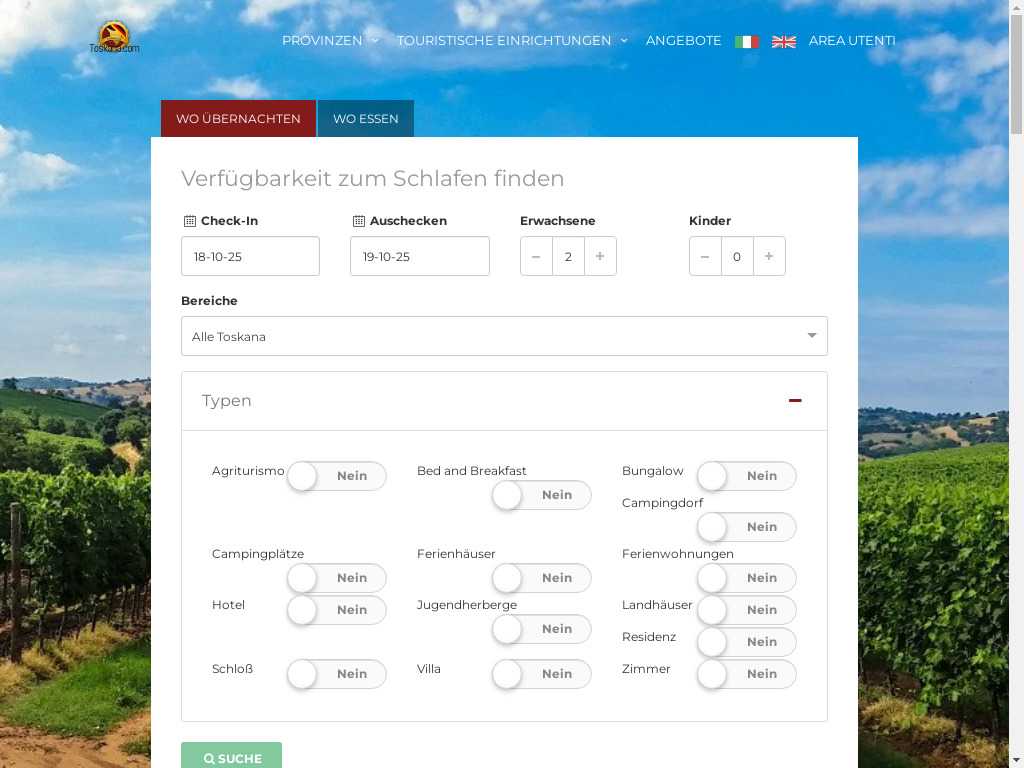
Task: Decrease adults count with minus icon
Action: click(536, 256)
